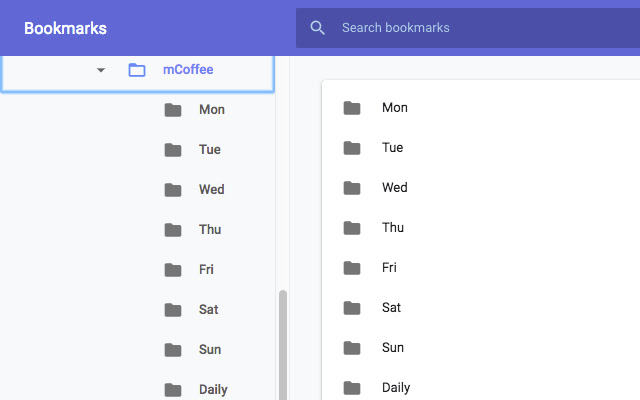The image size is (640, 400).
Task: Select the Daily folder in sidebar tree
Action: point(213,390)
